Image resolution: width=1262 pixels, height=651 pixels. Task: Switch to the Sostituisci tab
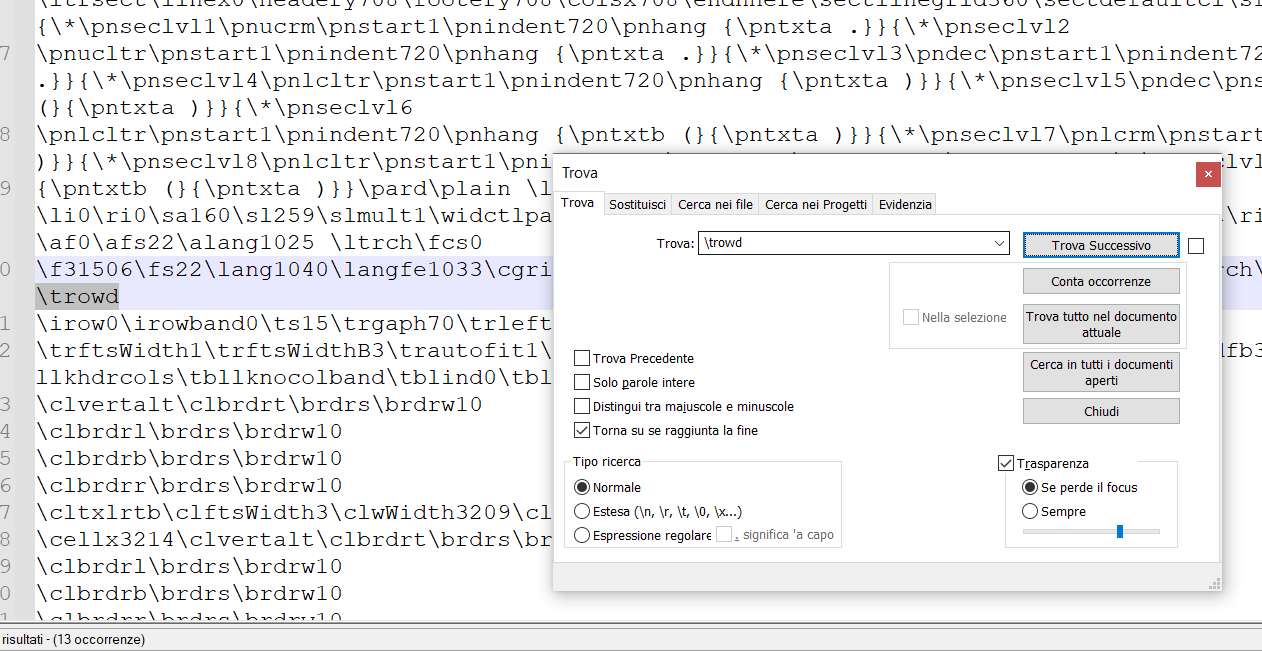click(637, 204)
